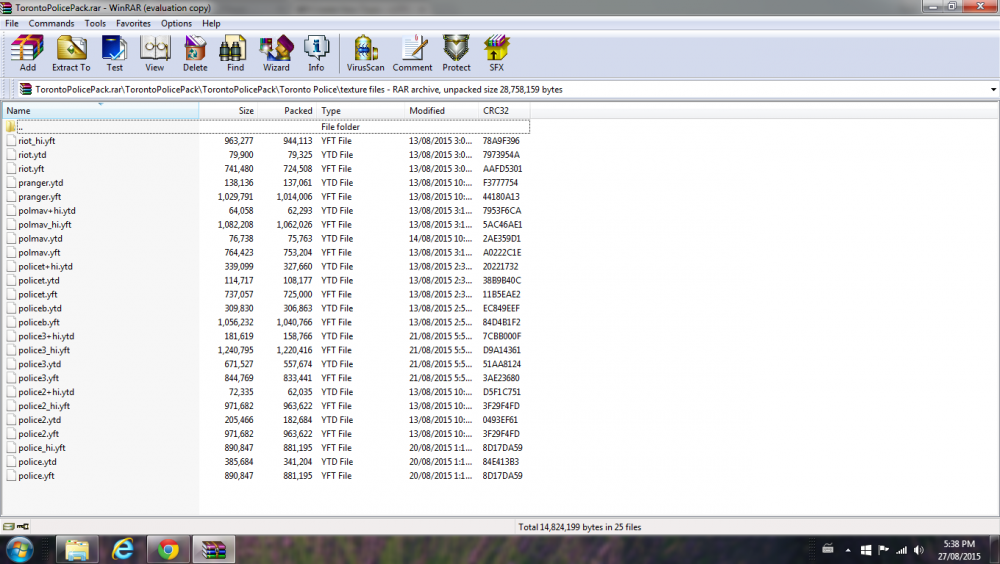The height and width of the screenshot is (564, 1000).
Task: Select file police2+hi.ytd
Action: click(x=46, y=392)
